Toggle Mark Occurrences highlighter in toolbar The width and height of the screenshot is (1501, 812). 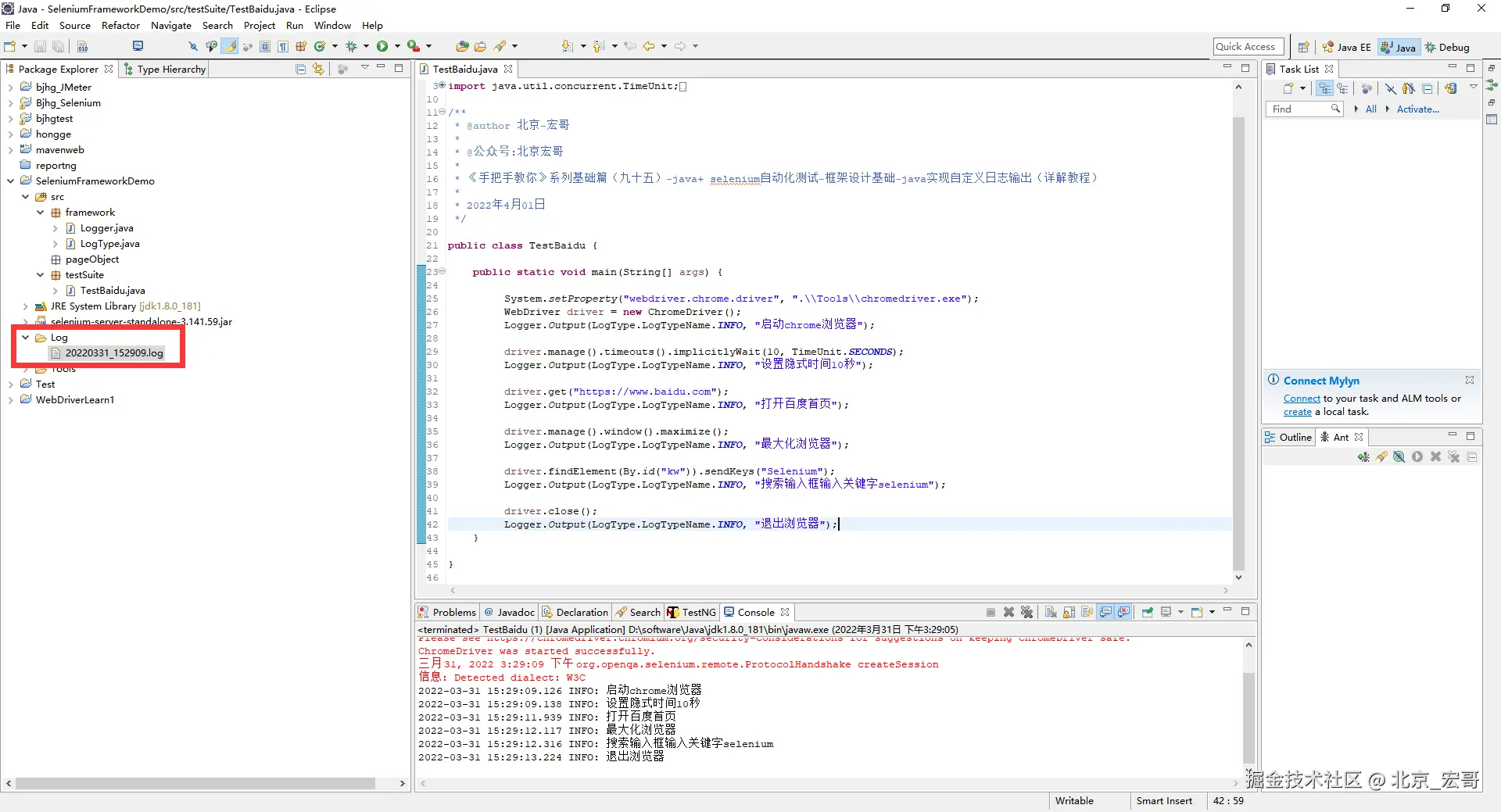[x=230, y=46]
